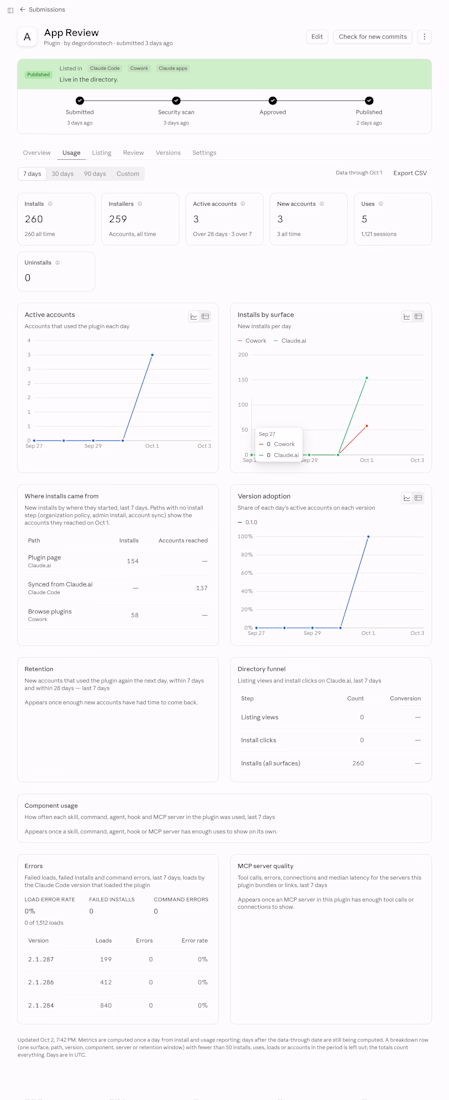
Task: Click the Cowork point near 50 installs
Action: coord(366,426)
